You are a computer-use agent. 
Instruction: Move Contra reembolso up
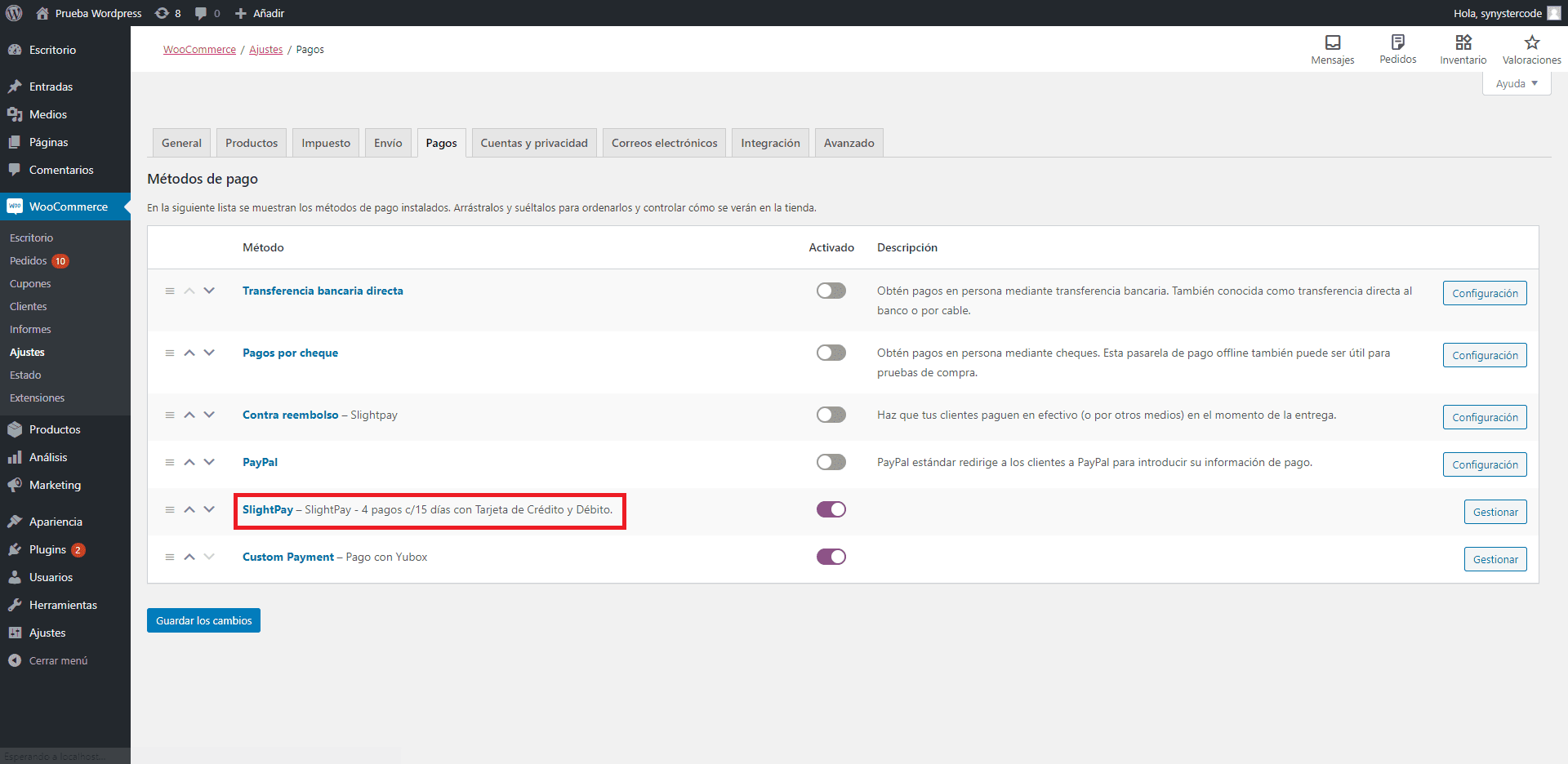pos(189,415)
